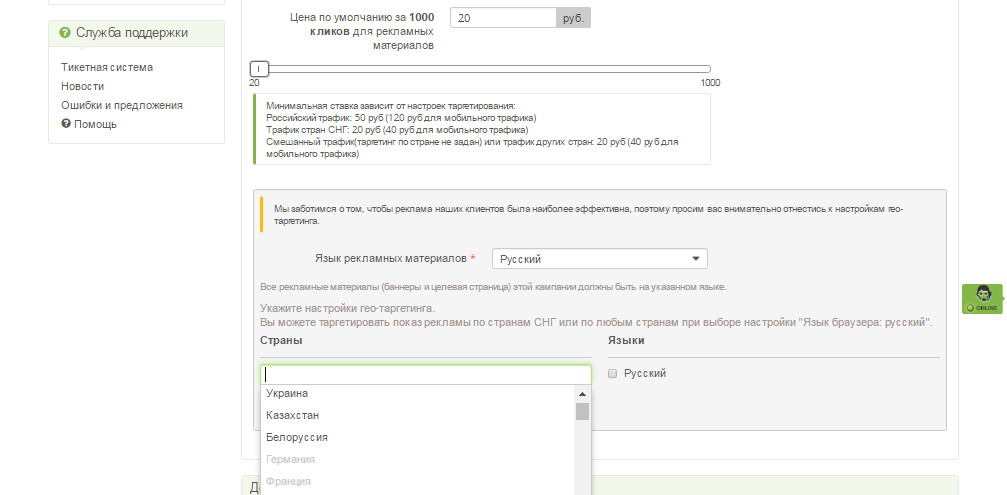Screen dimensions: 1007x495
Task: Open the Новости link
Action: click(82, 86)
